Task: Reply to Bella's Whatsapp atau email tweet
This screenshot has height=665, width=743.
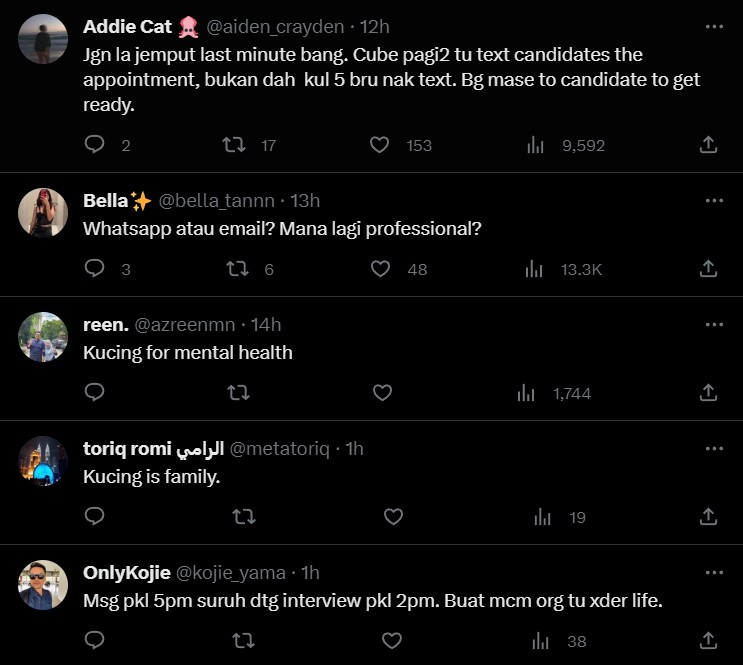Action: tap(95, 269)
